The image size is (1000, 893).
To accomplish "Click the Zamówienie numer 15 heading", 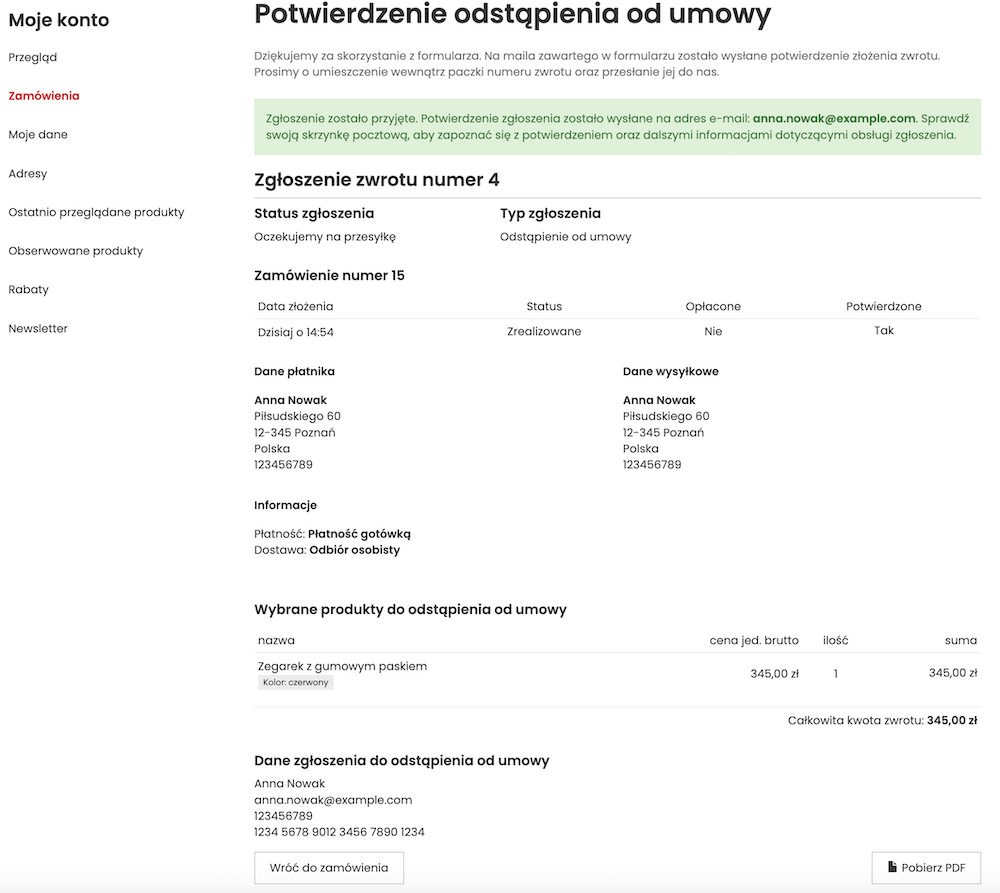I will (x=329, y=276).
